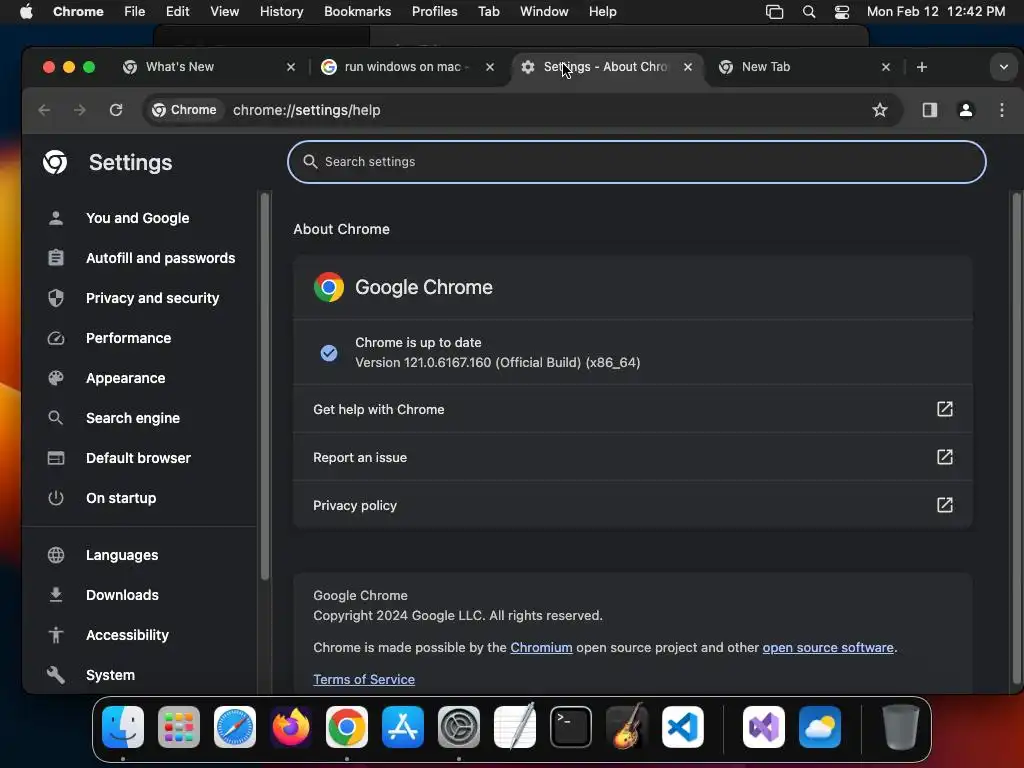The image size is (1024, 768).
Task: Click the Settings page Chrome logo
Action: coord(55,162)
